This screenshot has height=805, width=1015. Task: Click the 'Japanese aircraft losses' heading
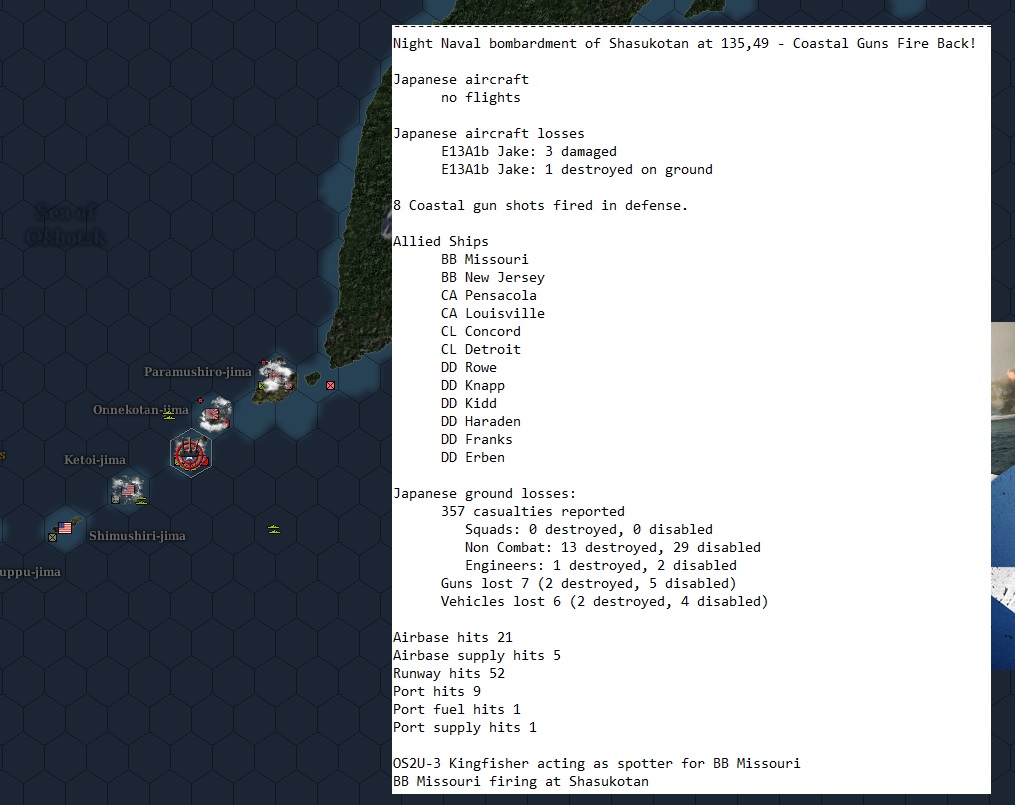point(489,133)
